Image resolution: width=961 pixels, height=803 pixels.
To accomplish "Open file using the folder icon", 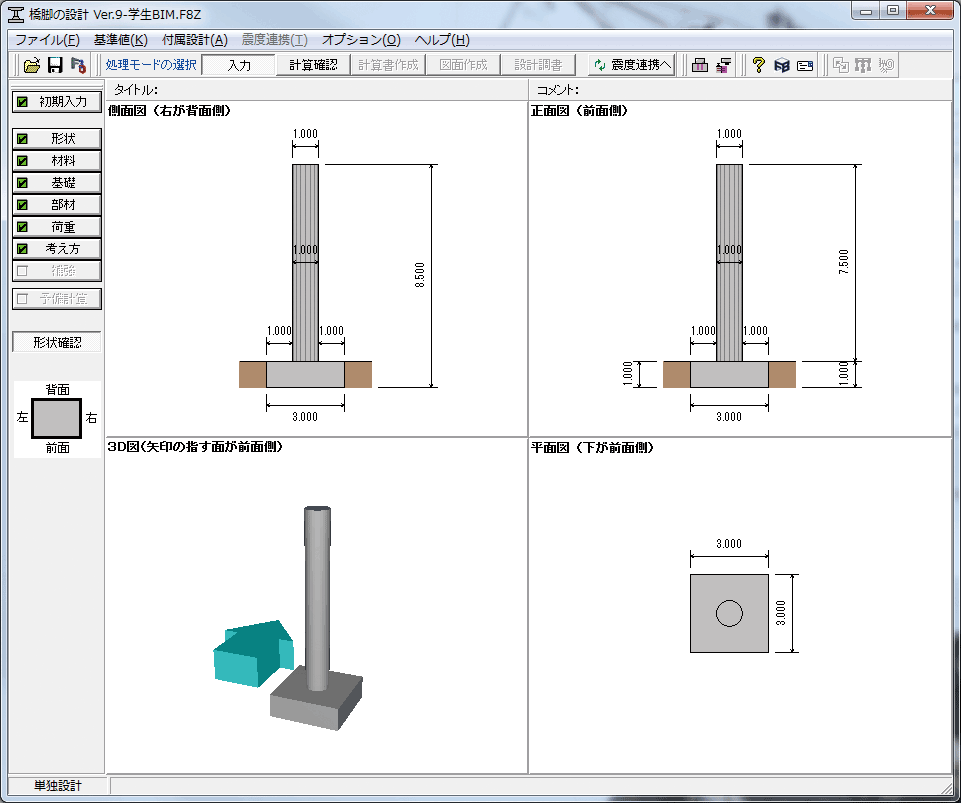I will point(32,65).
